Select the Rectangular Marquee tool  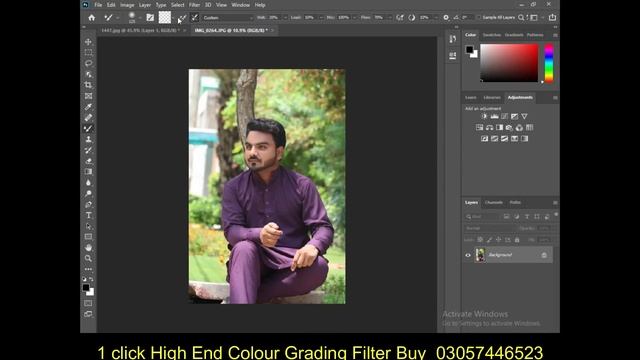pyautogui.click(x=88, y=53)
